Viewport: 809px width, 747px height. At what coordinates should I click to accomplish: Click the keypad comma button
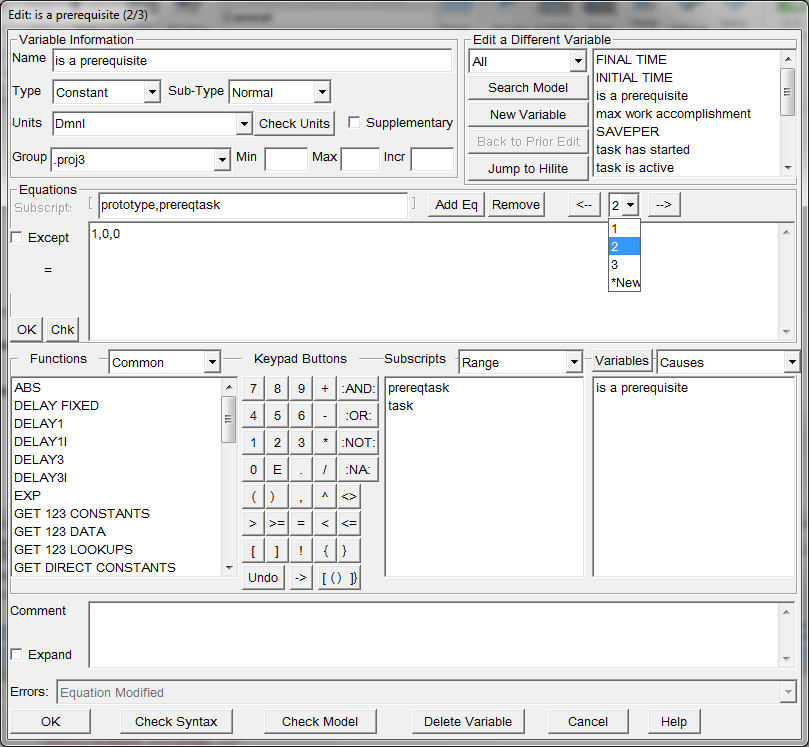click(x=301, y=496)
